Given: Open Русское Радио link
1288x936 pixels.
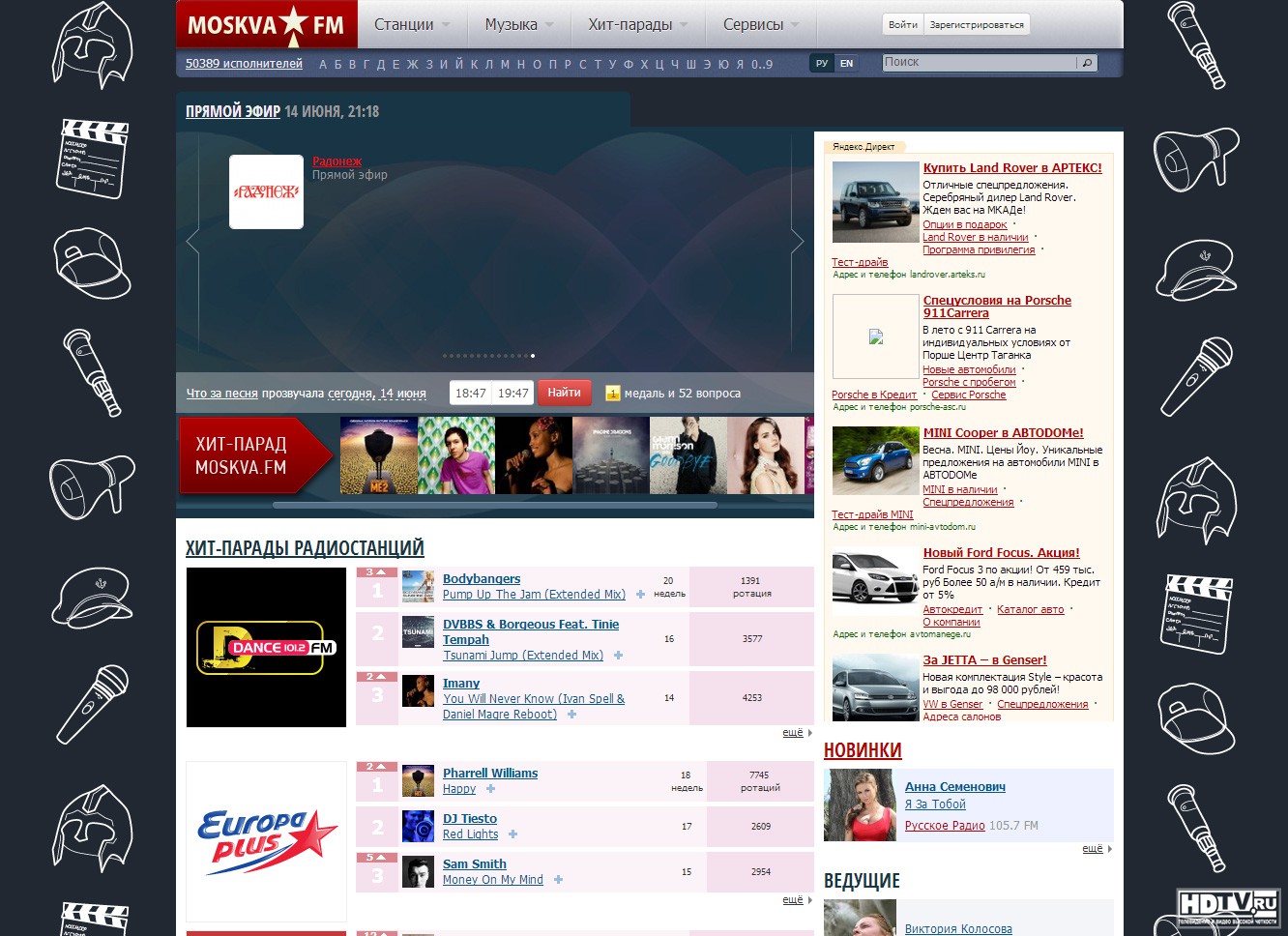Looking at the screenshot, I should pos(945,826).
